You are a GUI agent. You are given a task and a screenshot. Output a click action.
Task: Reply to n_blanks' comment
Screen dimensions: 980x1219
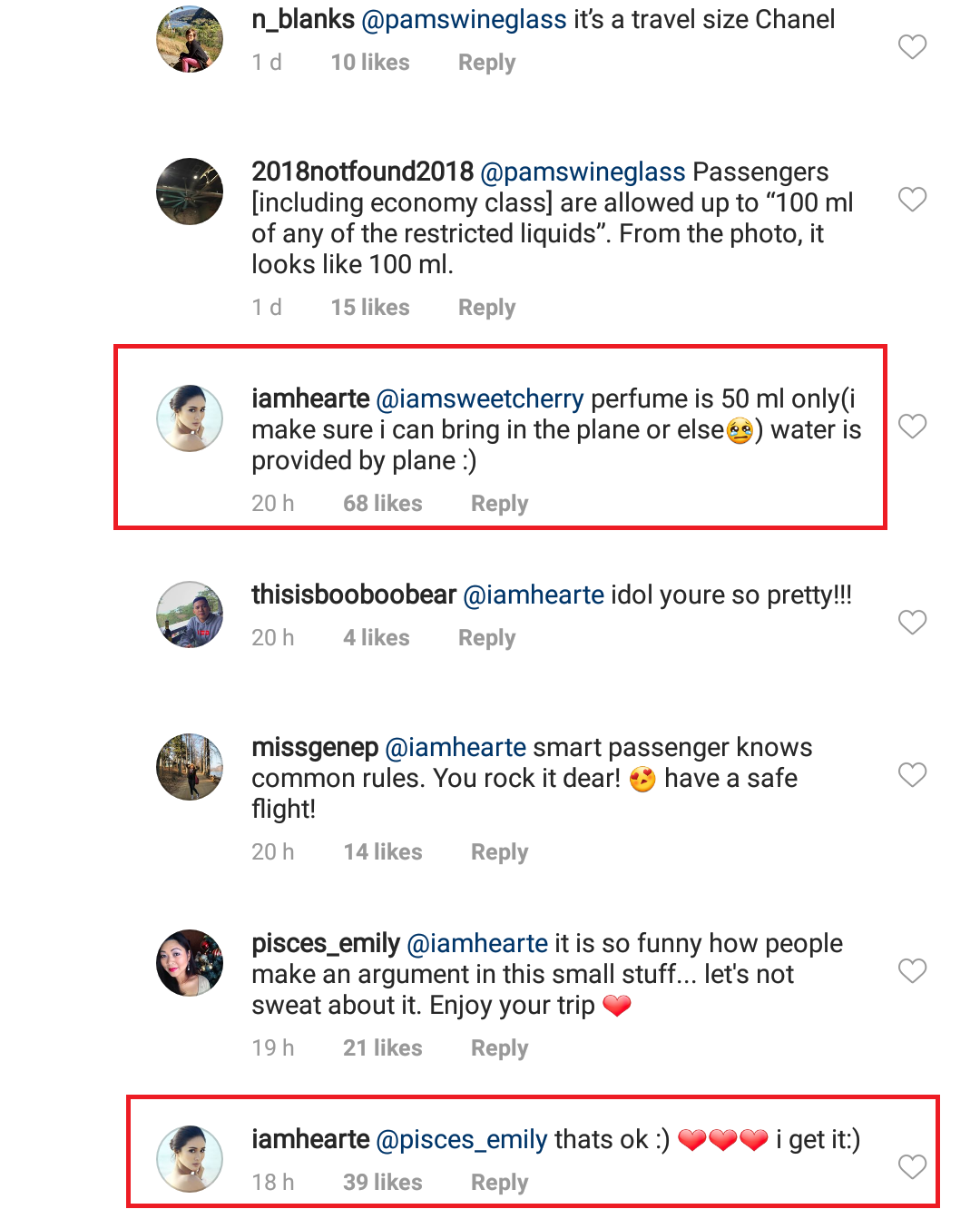486,63
